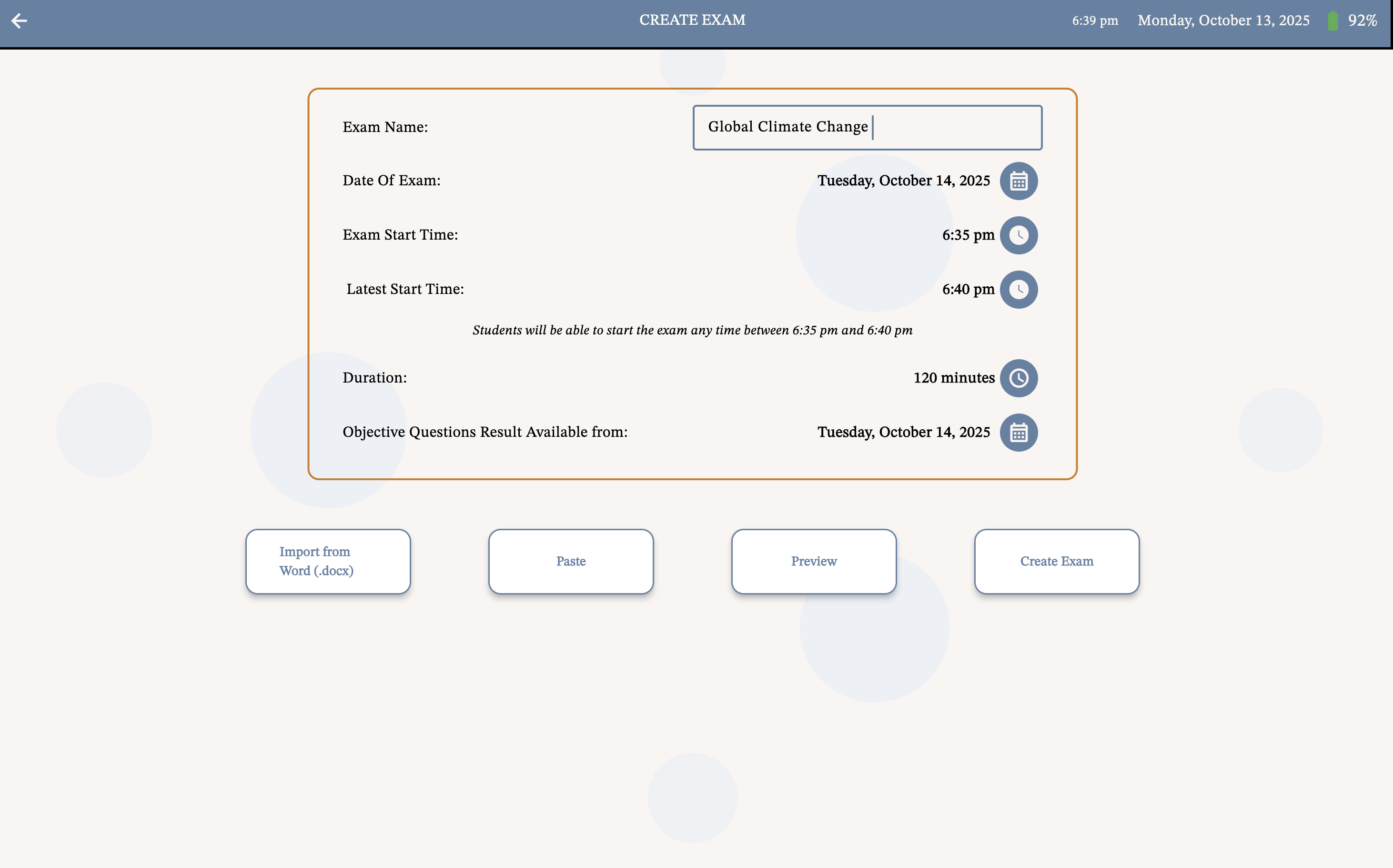This screenshot has width=1393, height=868.
Task: Click the 6:39 pm status bar clock
Action: pos(1093,20)
